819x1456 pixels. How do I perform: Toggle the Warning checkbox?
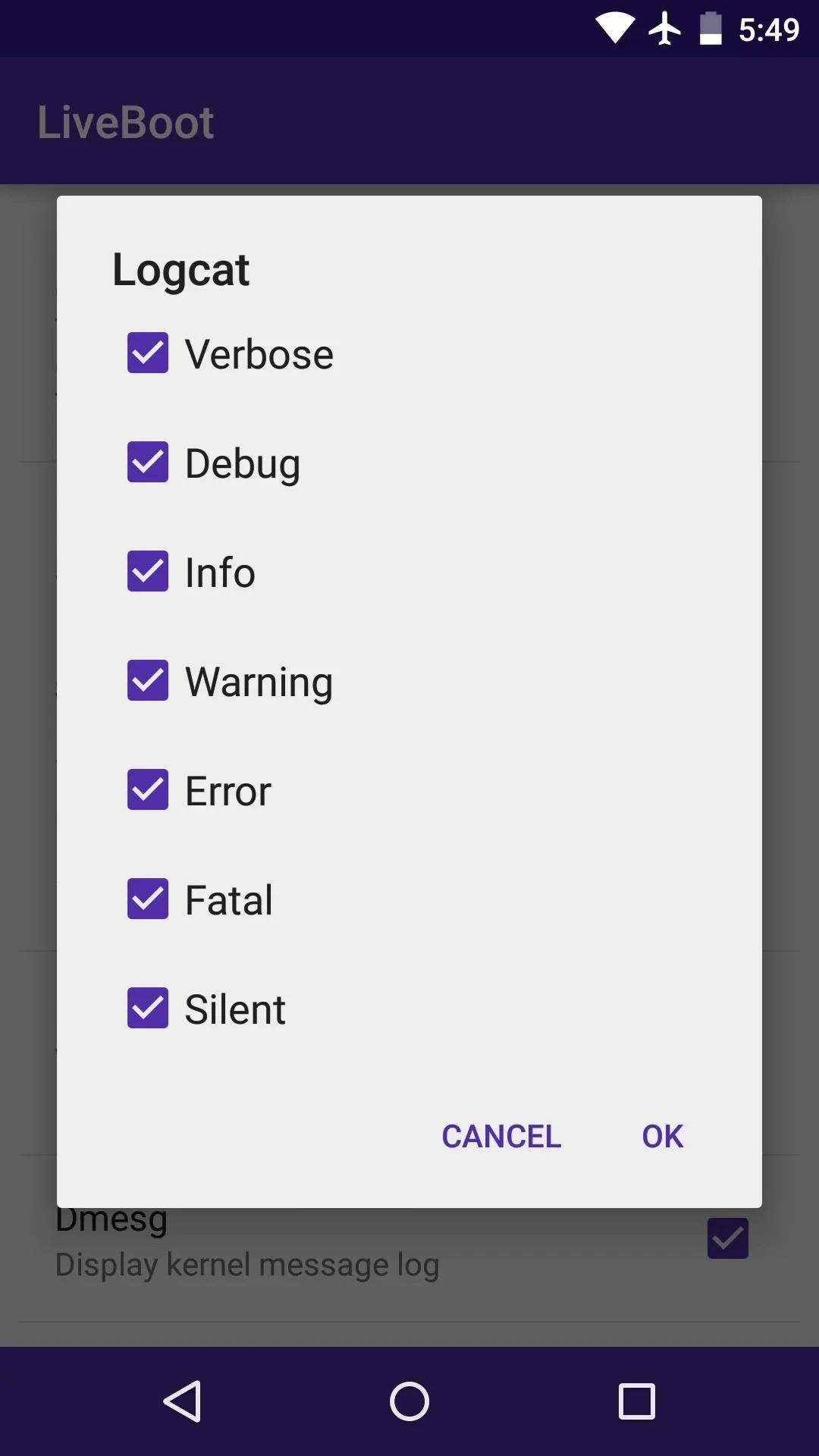point(148,680)
